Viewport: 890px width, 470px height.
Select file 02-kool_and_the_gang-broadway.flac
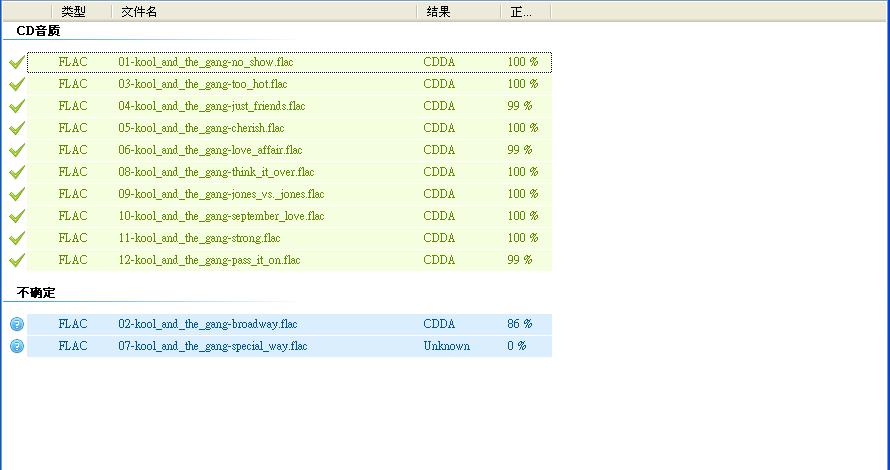pos(208,324)
